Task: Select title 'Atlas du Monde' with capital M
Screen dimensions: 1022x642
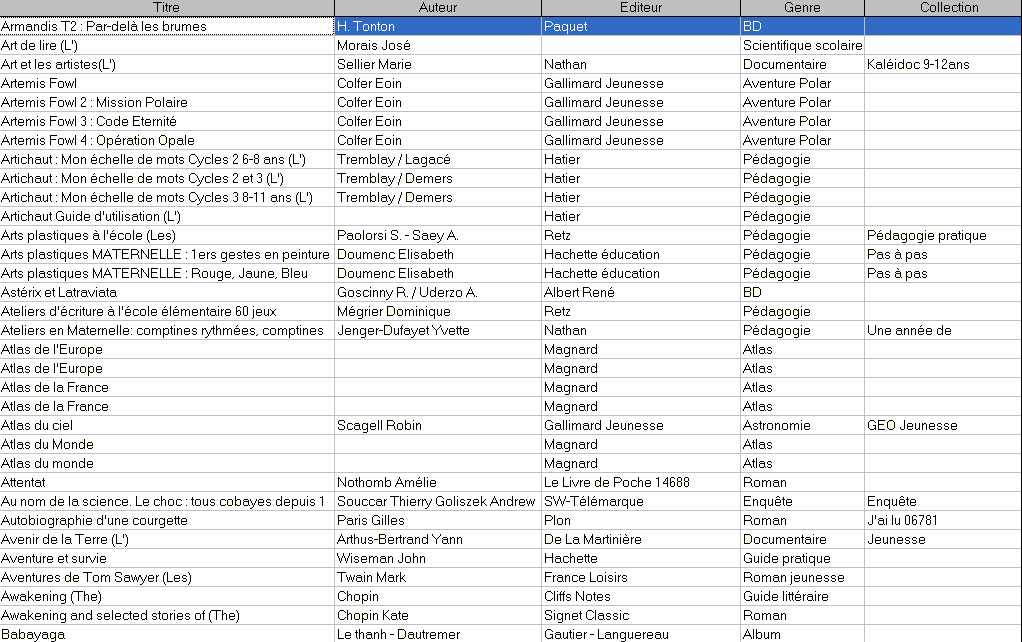Action: (x=47, y=445)
